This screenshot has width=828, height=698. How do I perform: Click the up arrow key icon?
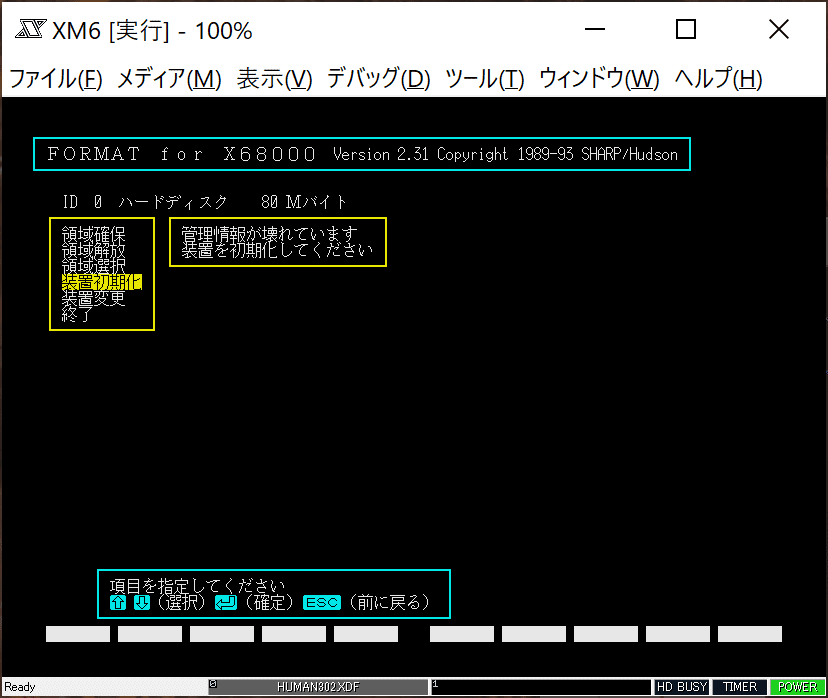tap(118, 602)
